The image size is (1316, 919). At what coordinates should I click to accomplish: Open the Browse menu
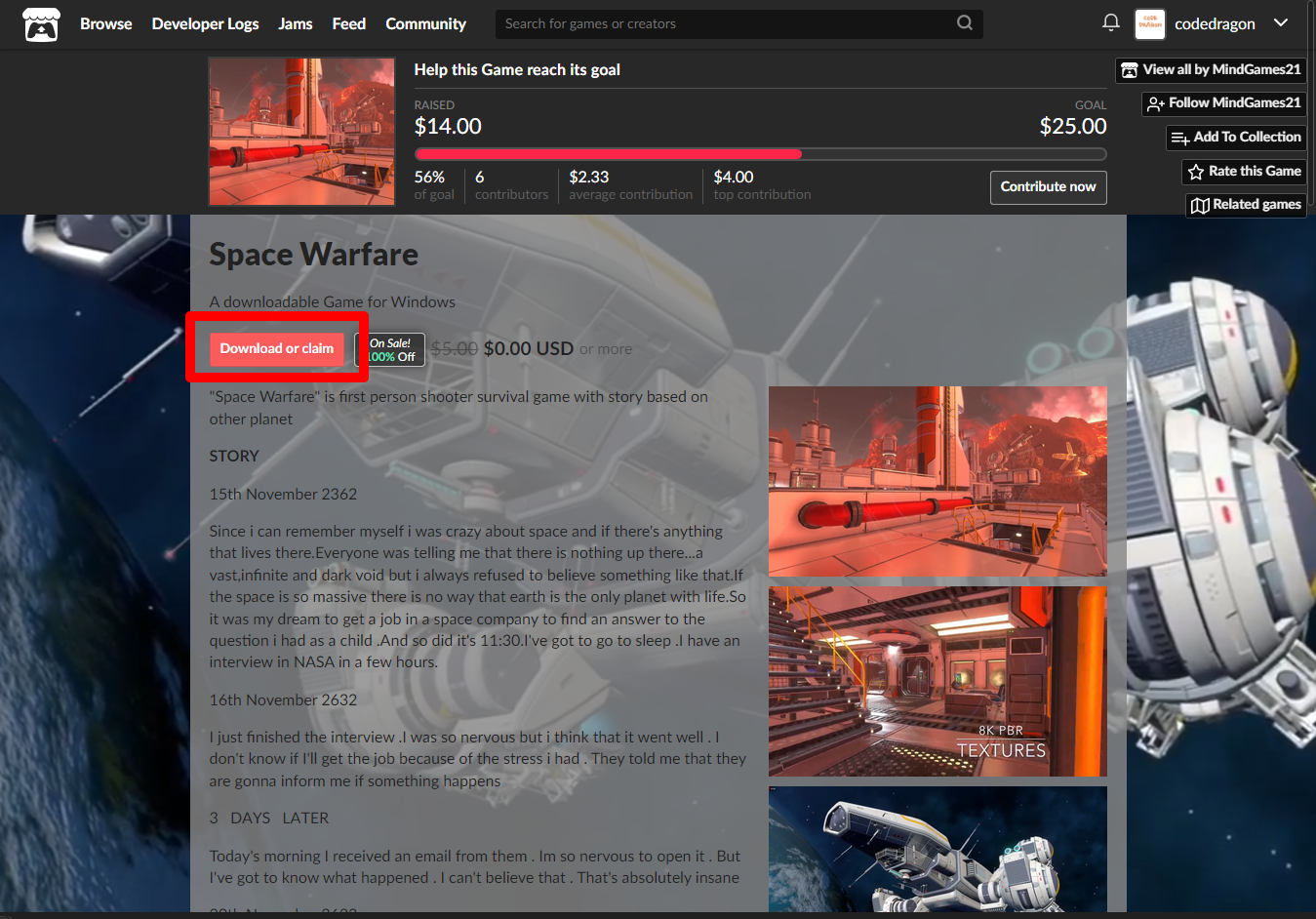coord(105,23)
